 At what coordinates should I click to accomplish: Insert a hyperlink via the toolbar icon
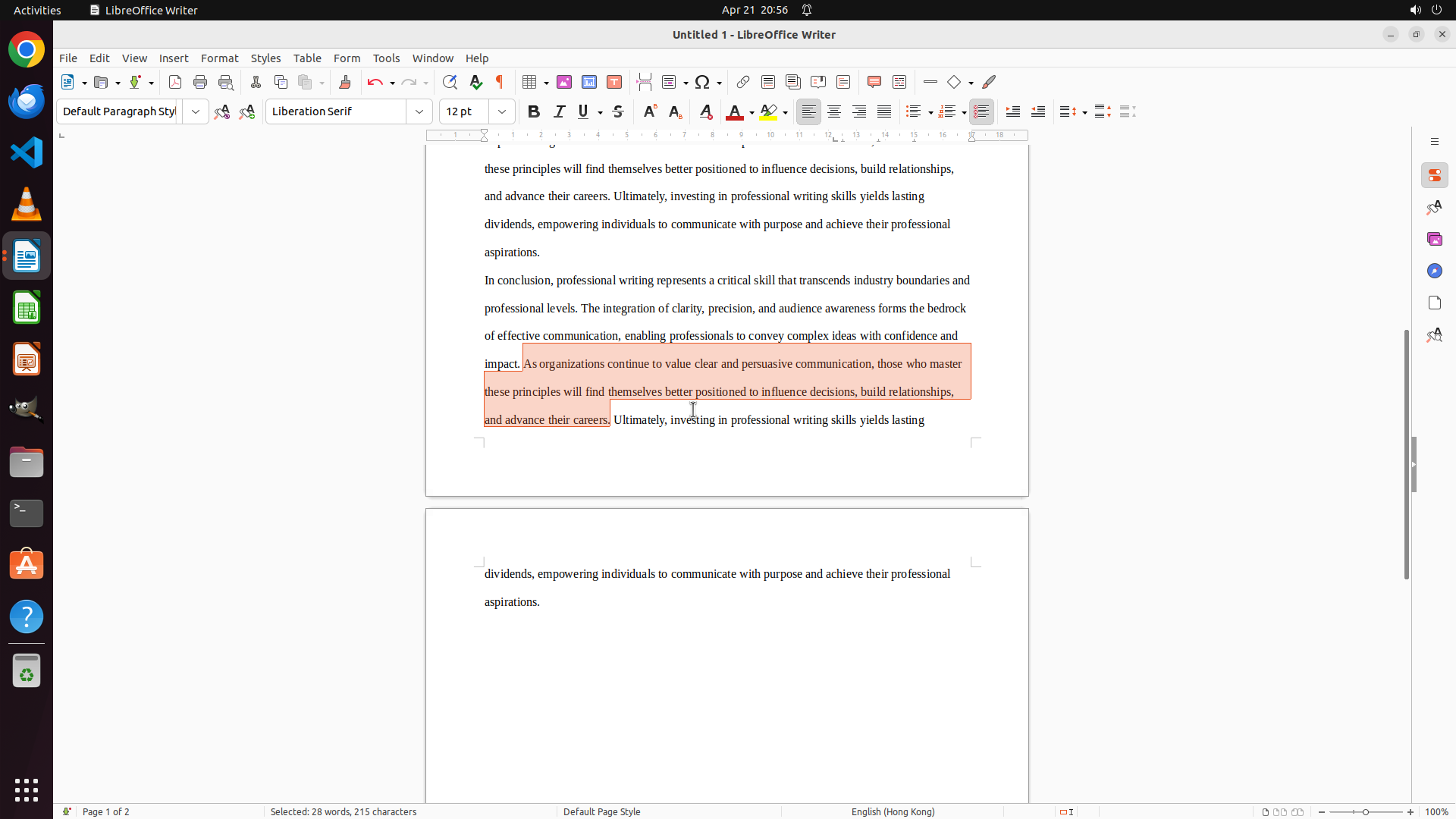pos(743,82)
